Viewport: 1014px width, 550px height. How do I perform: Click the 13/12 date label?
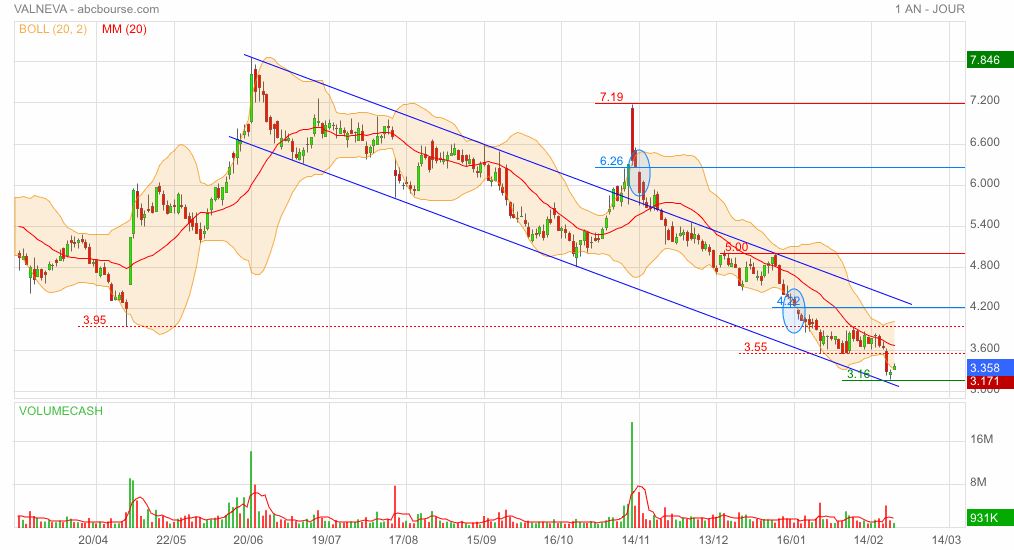713,540
